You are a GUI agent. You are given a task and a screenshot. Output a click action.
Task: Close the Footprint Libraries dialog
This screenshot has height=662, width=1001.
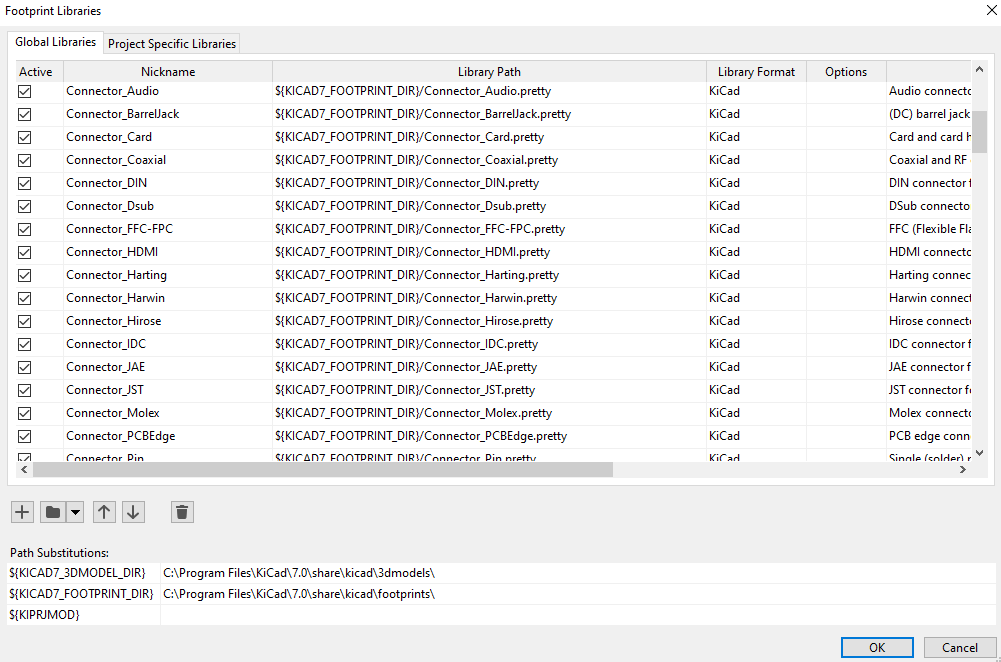(991, 10)
